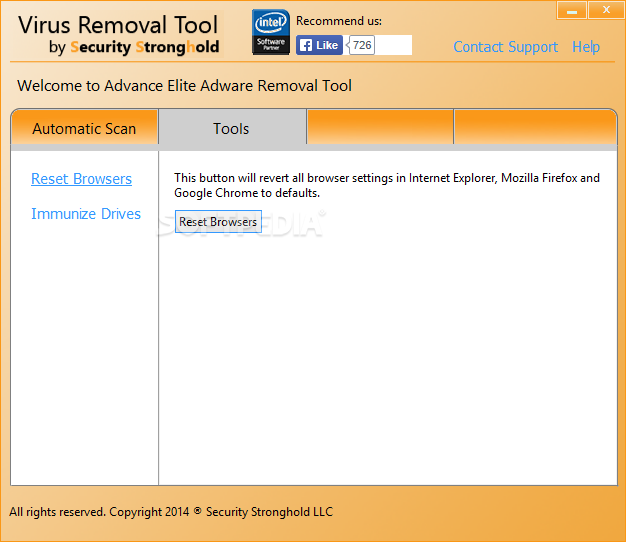The image size is (626, 542).
Task: Open the Contact Support link
Action: tap(505, 47)
